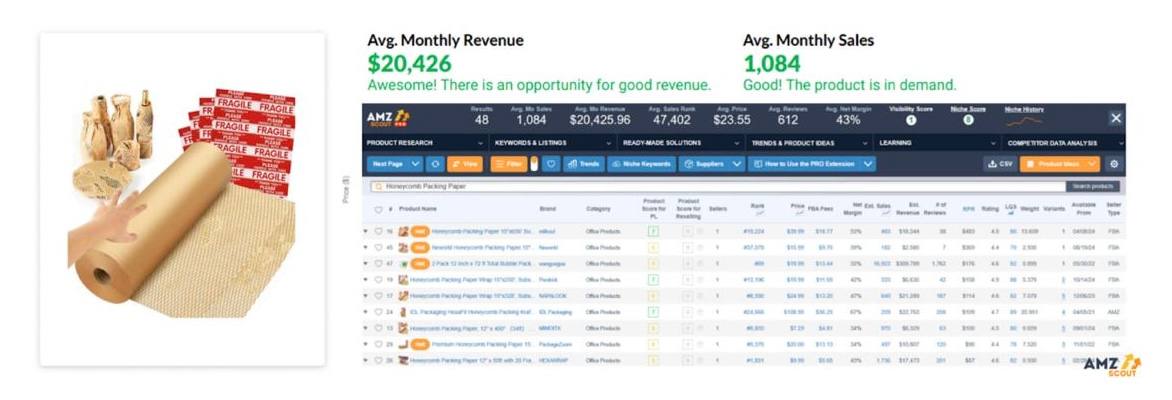Click the PL product score box in row 24
Screen dimensions: 1172x400
tap(653, 312)
